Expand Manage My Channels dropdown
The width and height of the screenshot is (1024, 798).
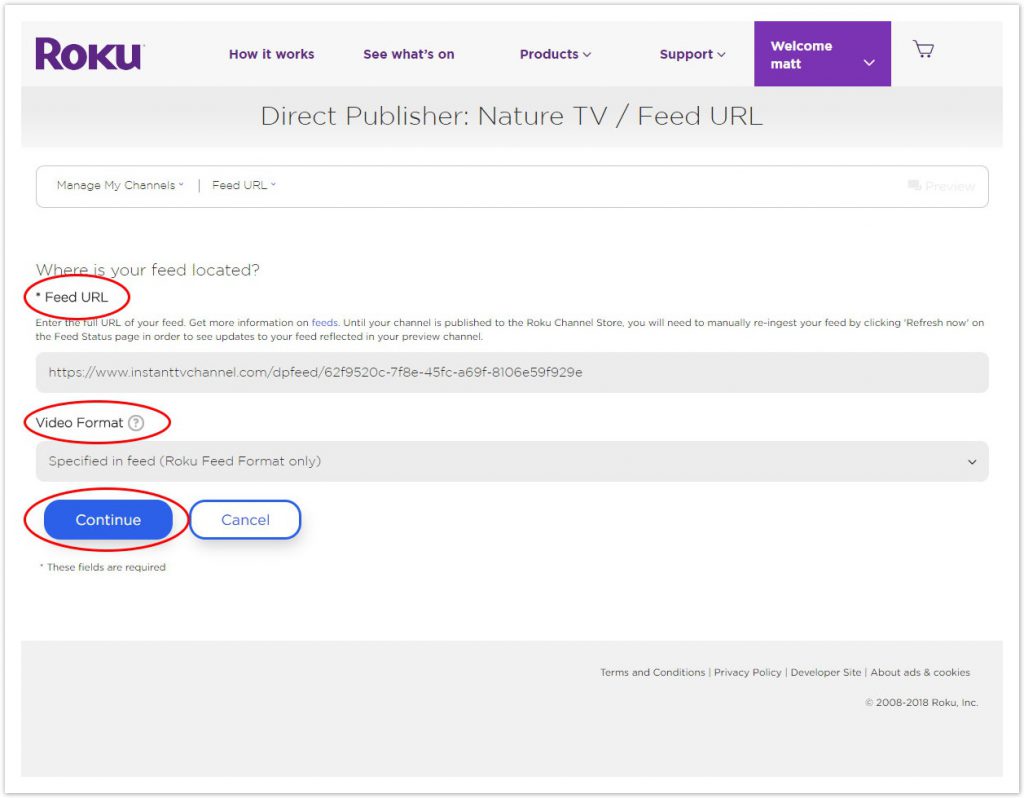click(x=120, y=185)
